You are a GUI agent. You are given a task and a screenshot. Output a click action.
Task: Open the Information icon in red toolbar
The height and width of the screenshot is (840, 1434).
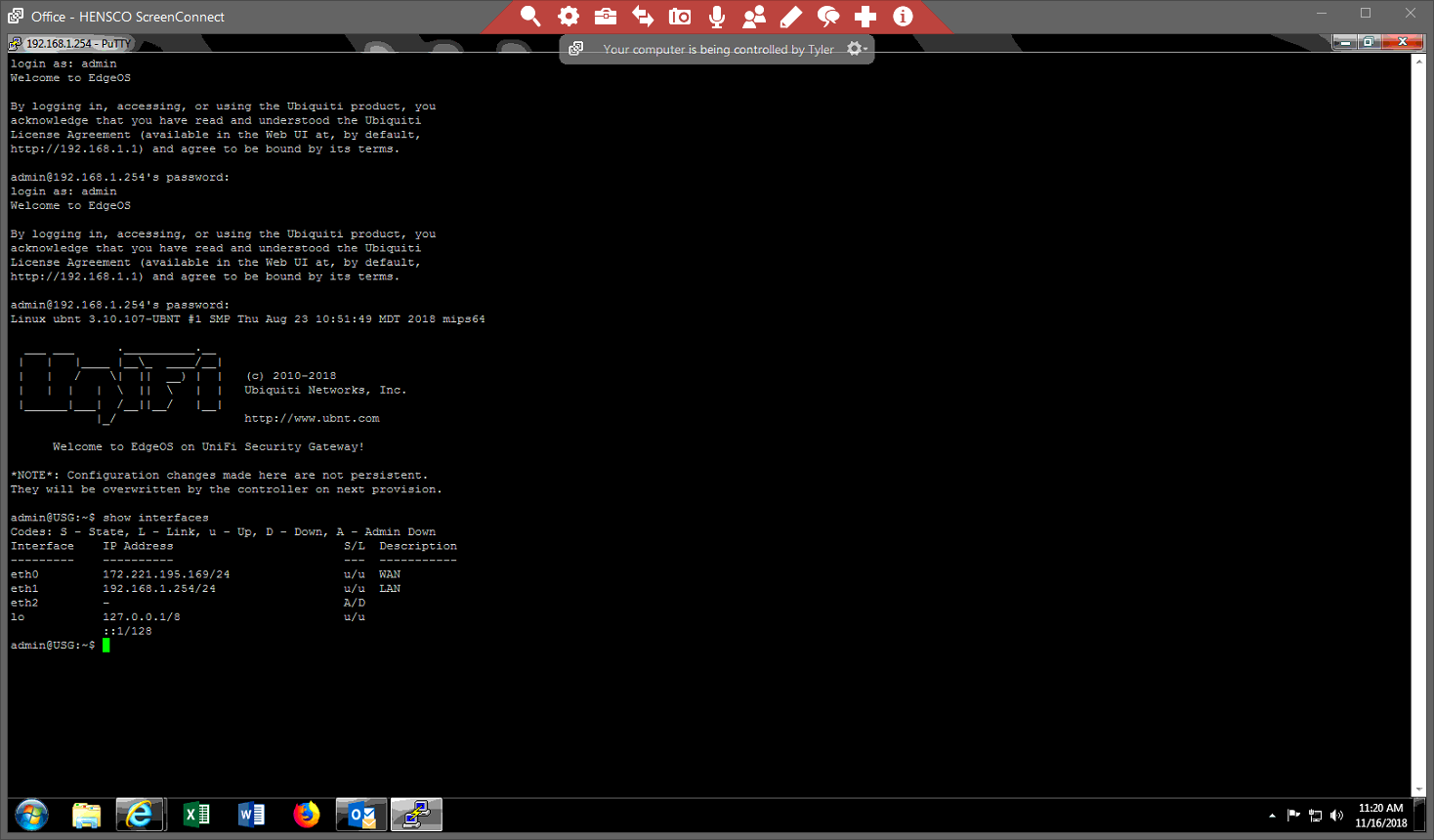click(x=903, y=17)
